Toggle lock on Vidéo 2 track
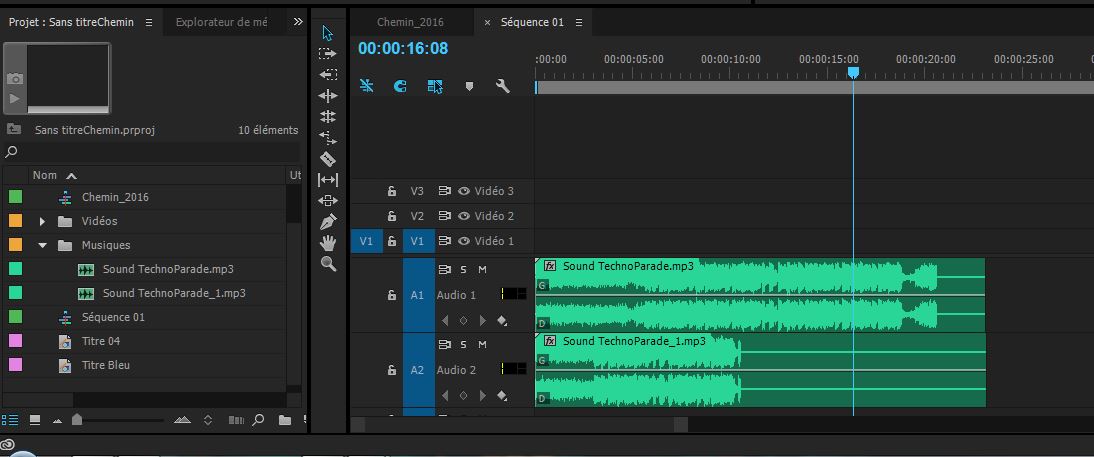The image size is (1094, 457). [x=392, y=216]
